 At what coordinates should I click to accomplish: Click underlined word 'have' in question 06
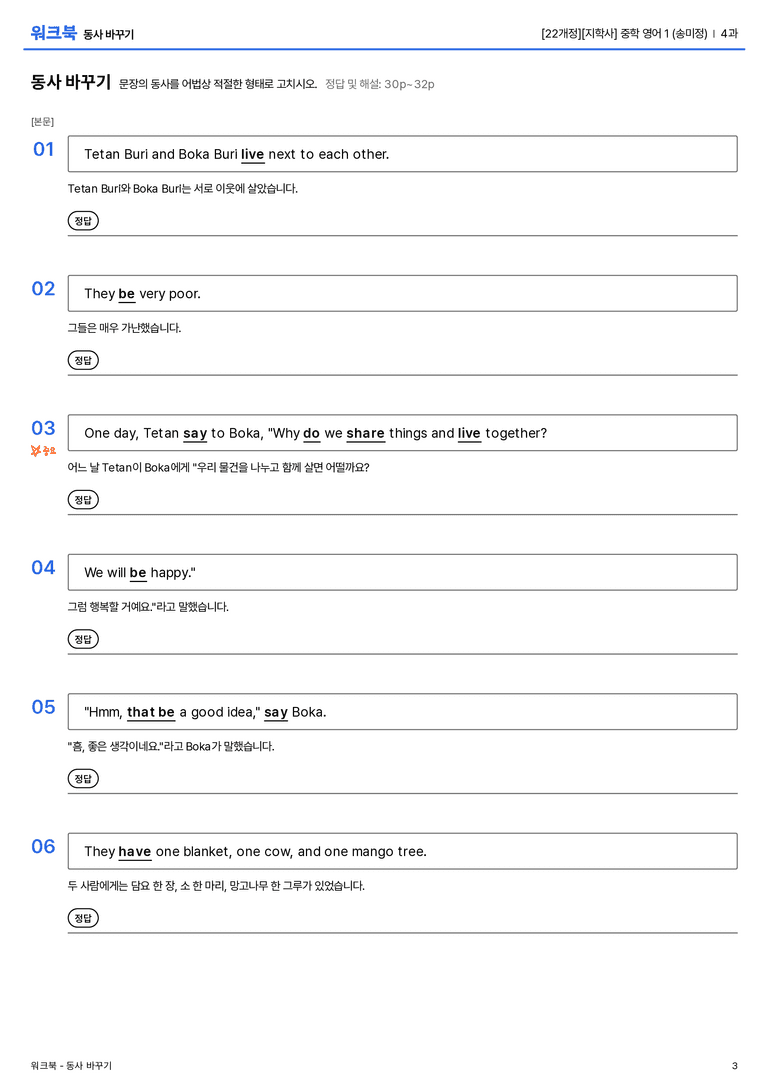[134, 852]
